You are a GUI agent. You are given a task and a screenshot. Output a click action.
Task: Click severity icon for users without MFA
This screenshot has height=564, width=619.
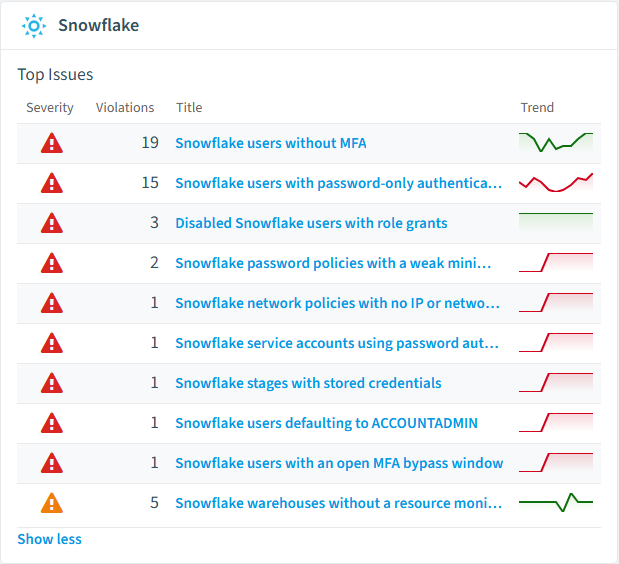52,143
